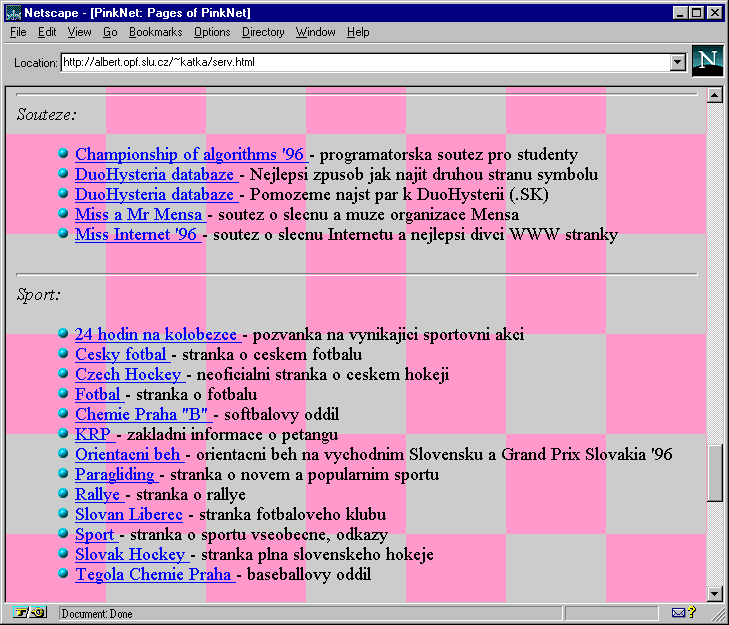Open the View menu
Viewport: 729px width, 625px height.
point(80,32)
